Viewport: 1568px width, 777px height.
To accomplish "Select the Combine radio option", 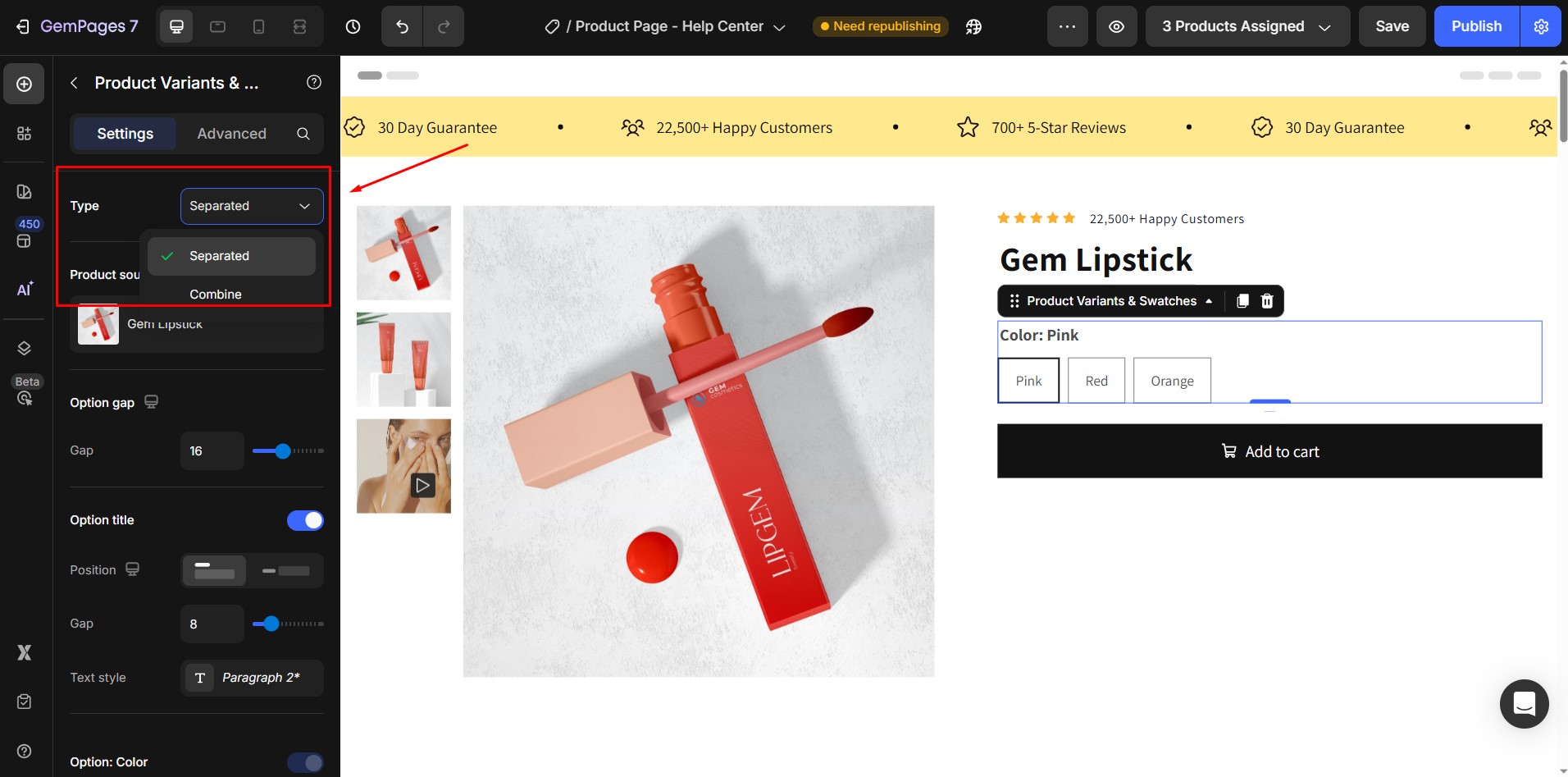I will [x=216, y=294].
